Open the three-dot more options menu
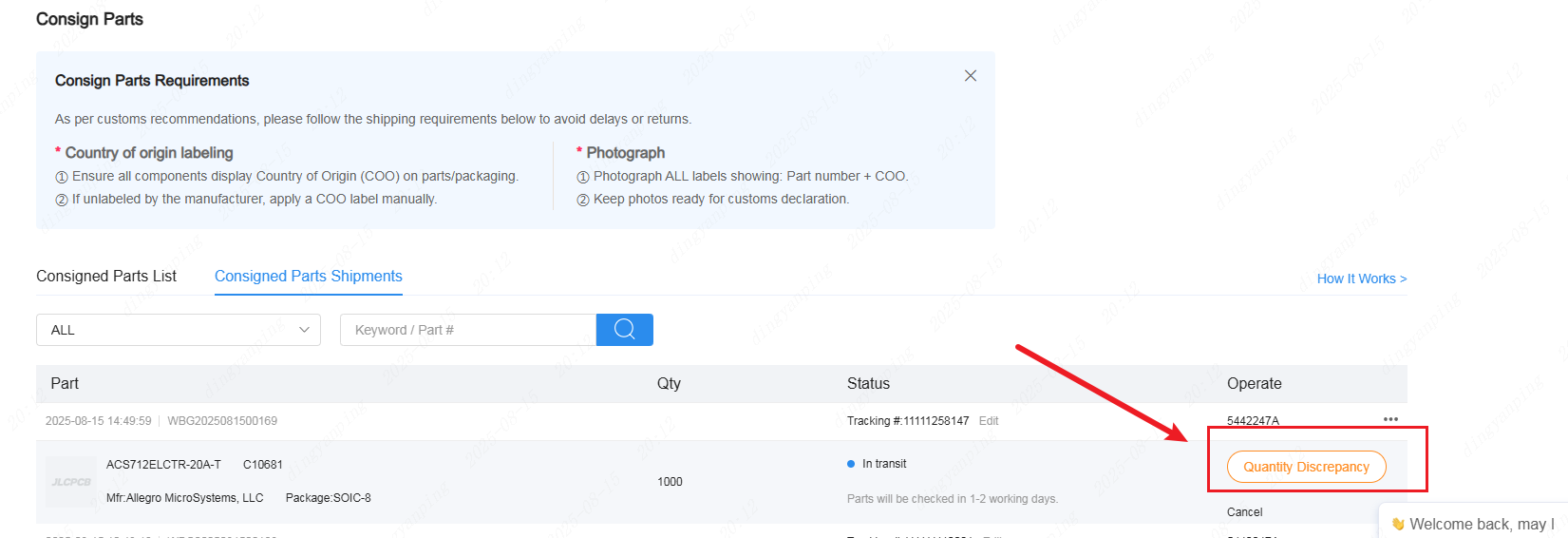 click(x=1390, y=419)
